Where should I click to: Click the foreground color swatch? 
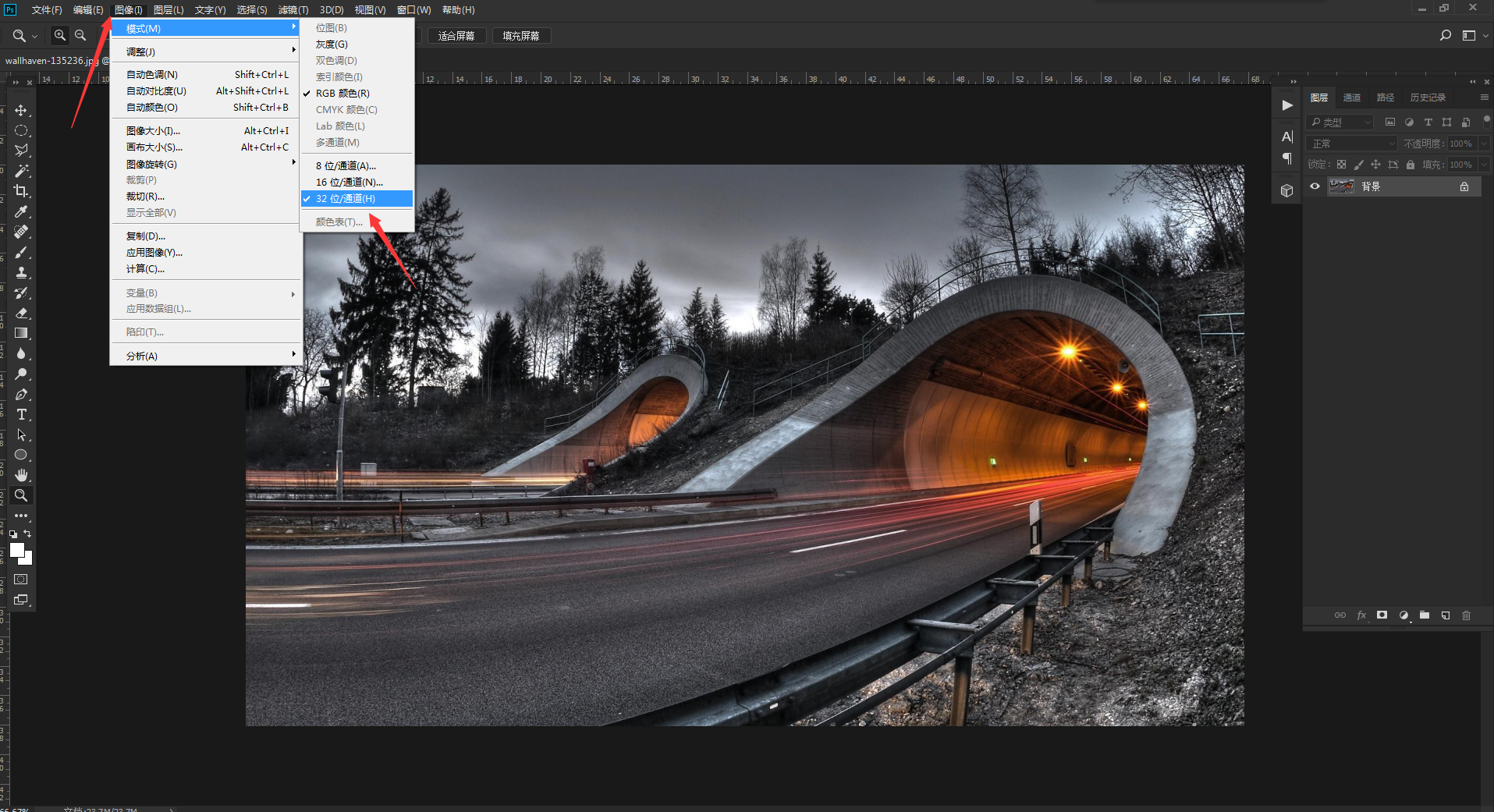(16, 549)
